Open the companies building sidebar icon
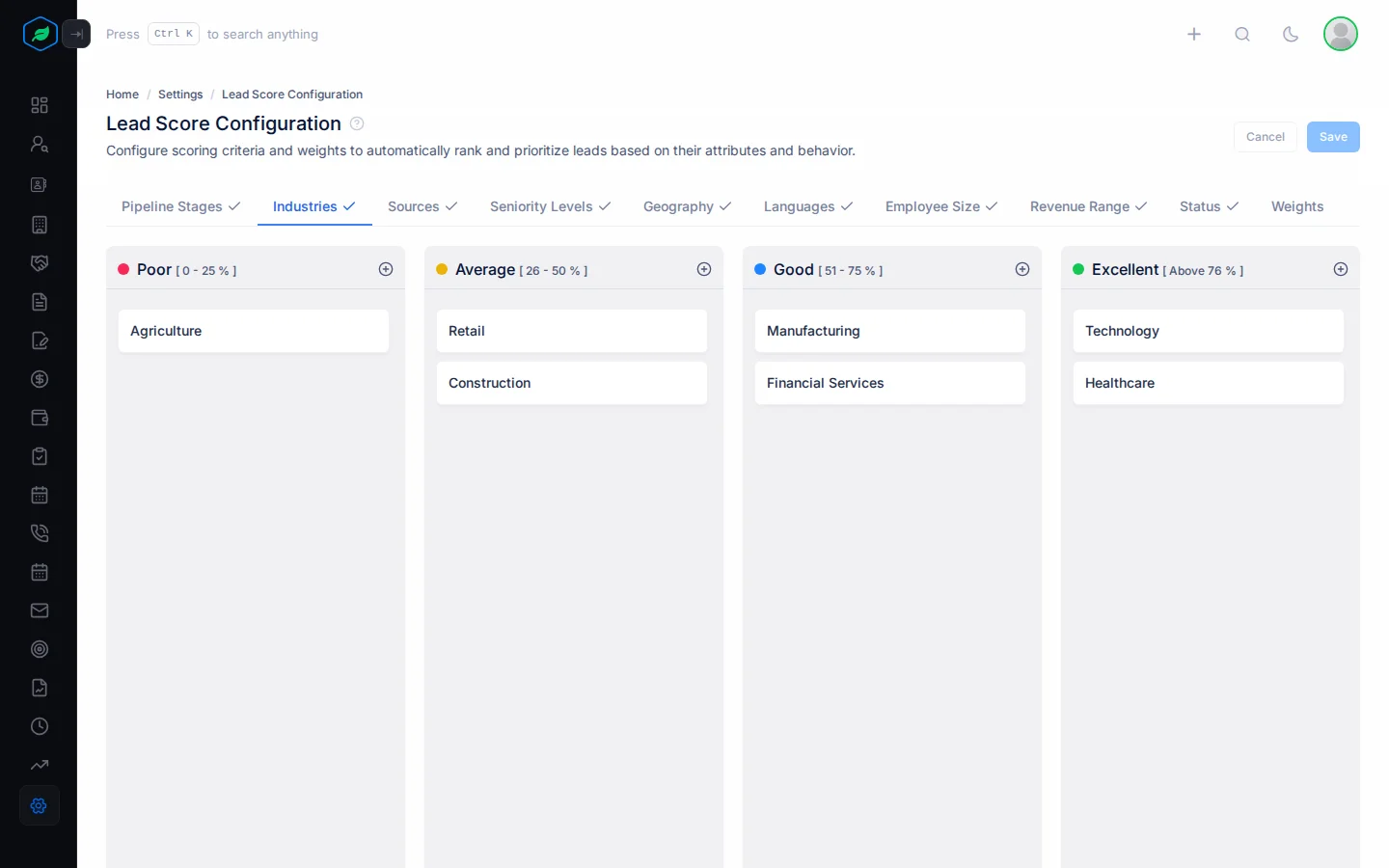 coord(40,225)
